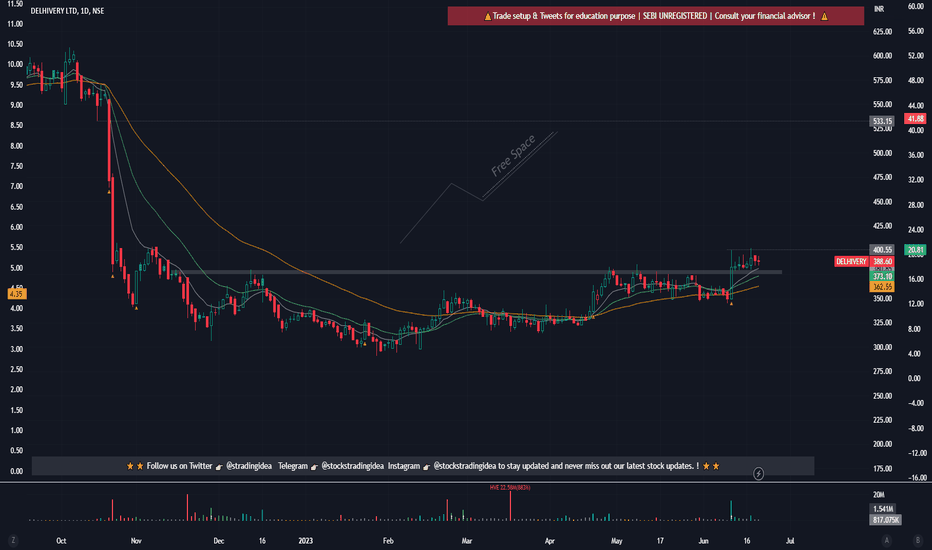Click the 20M volume axis value
Screen dimensions: 932x550
(x=879, y=495)
